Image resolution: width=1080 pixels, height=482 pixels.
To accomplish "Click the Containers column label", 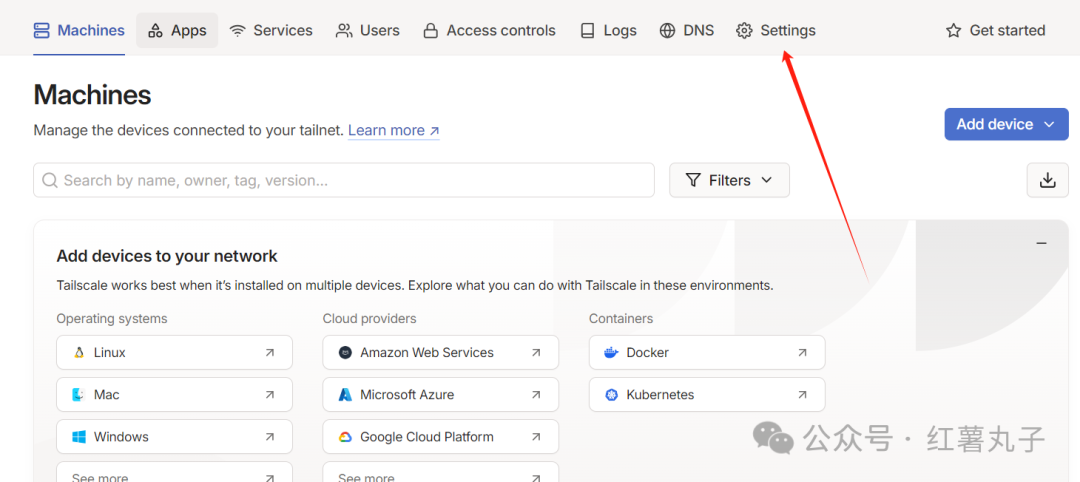I will coord(621,319).
